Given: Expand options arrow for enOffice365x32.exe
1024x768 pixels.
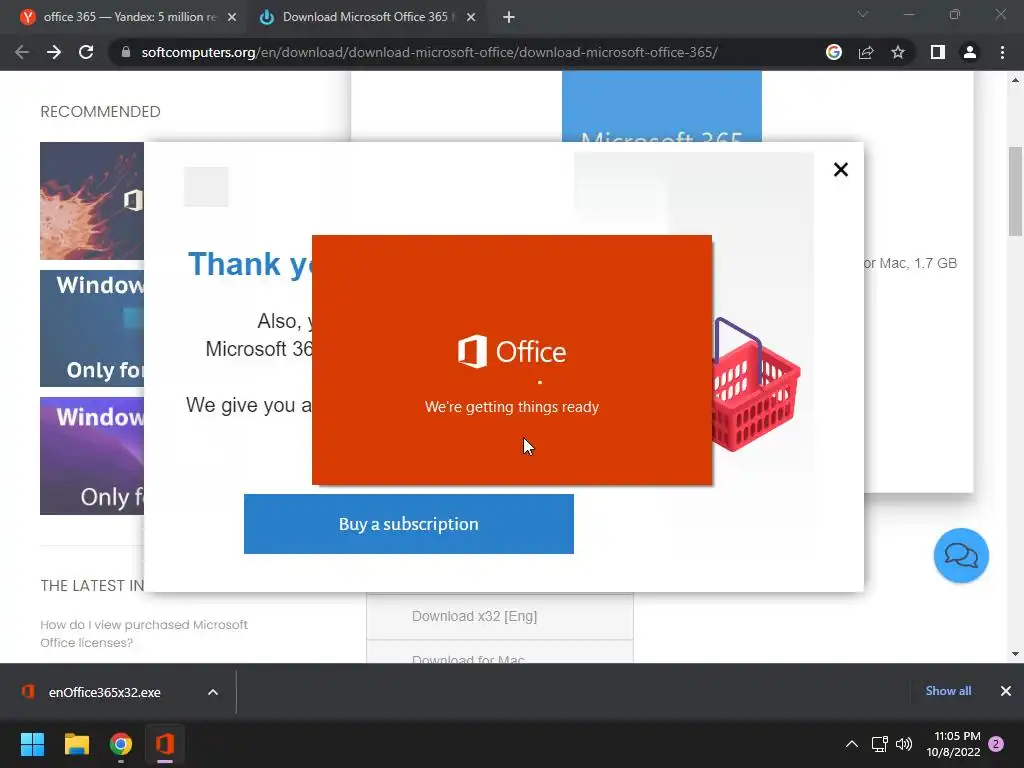Looking at the screenshot, I should pyautogui.click(x=213, y=692).
